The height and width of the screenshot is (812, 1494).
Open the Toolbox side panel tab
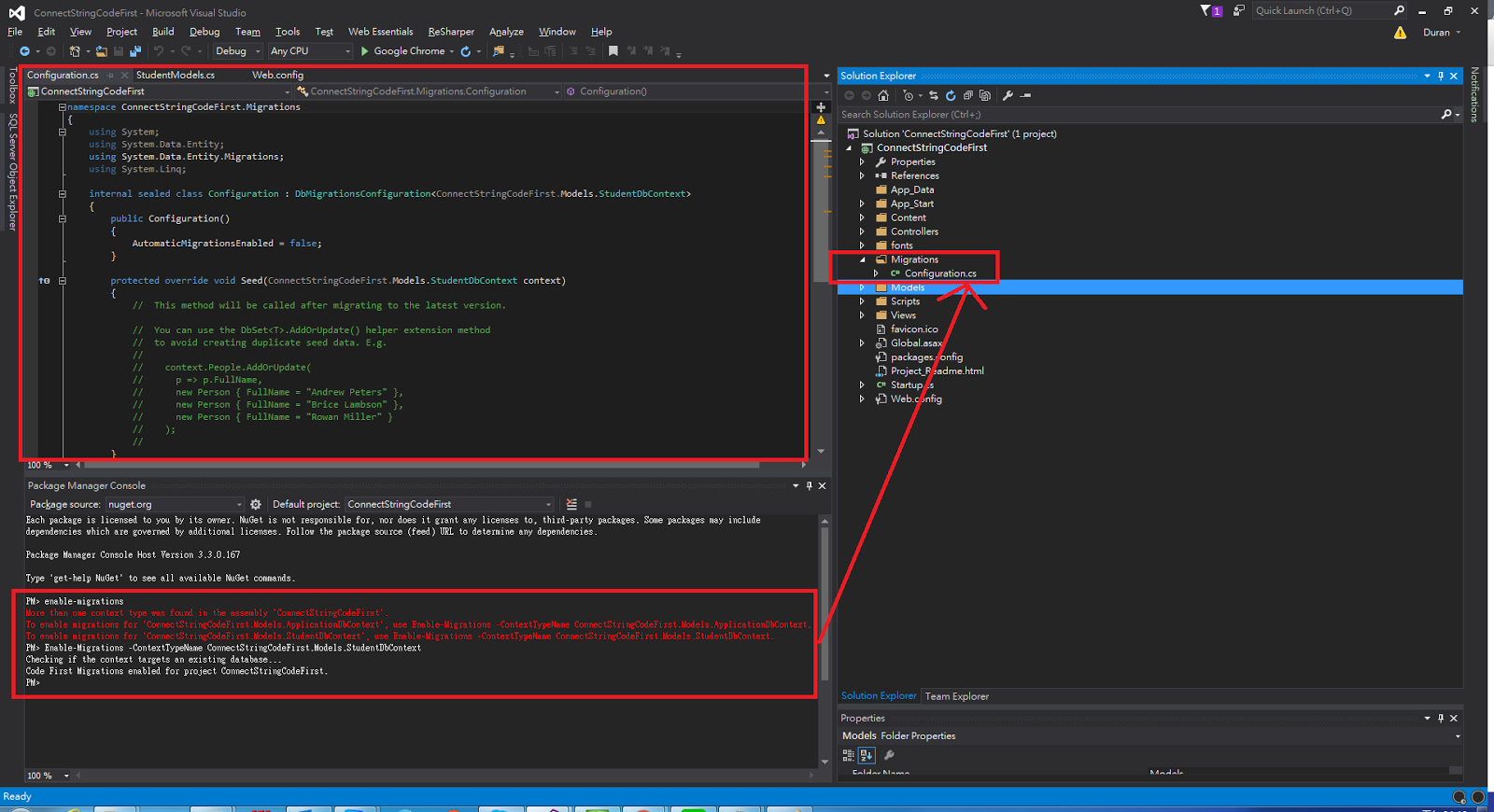12,85
